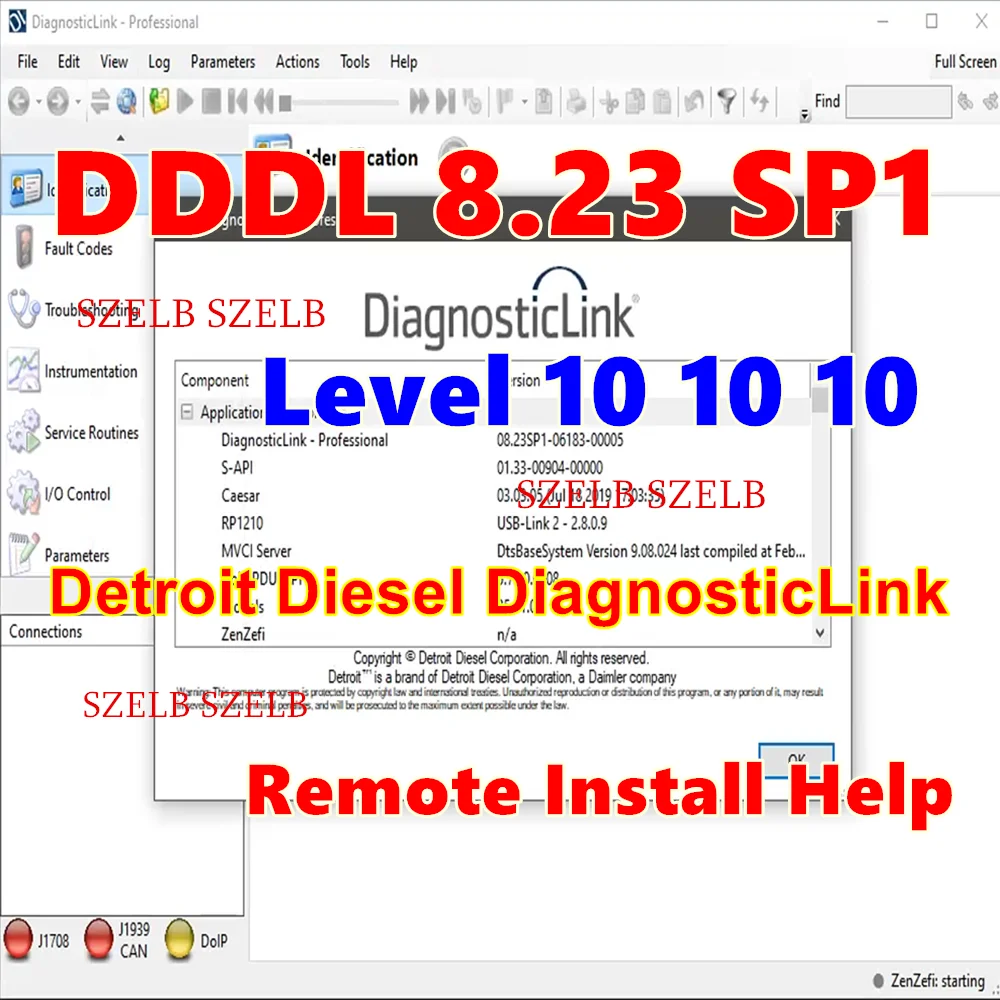Viewport: 1000px width, 1000px height.
Task: Click the fast-forward playback icon
Action: click(x=419, y=101)
